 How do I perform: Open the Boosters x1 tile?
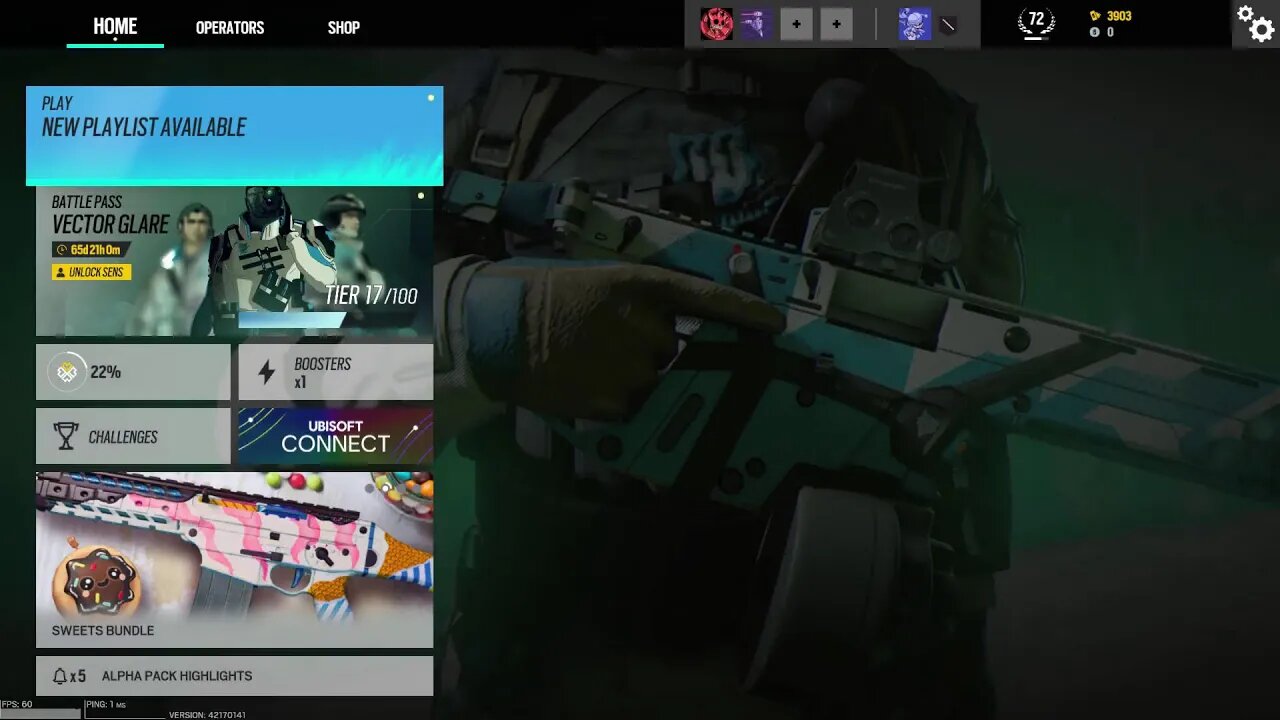(335, 372)
